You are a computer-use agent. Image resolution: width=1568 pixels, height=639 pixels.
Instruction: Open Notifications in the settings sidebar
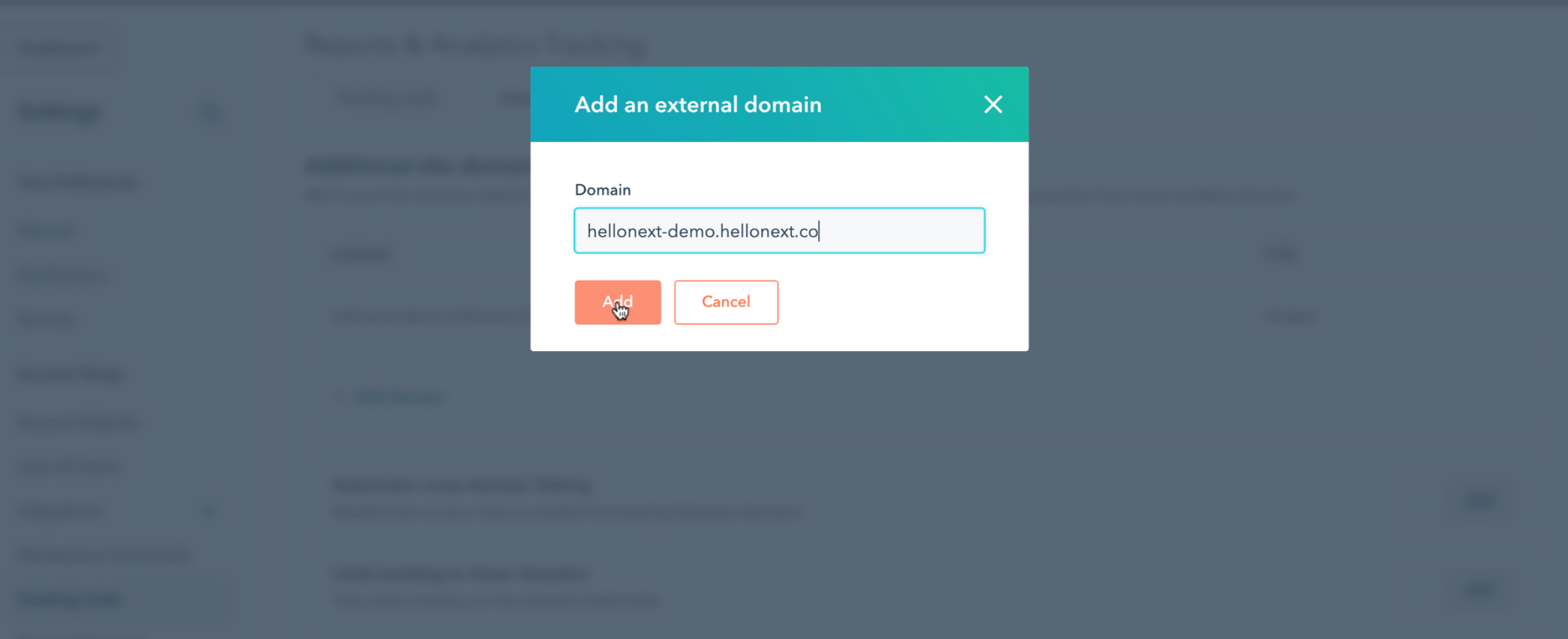click(62, 276)
